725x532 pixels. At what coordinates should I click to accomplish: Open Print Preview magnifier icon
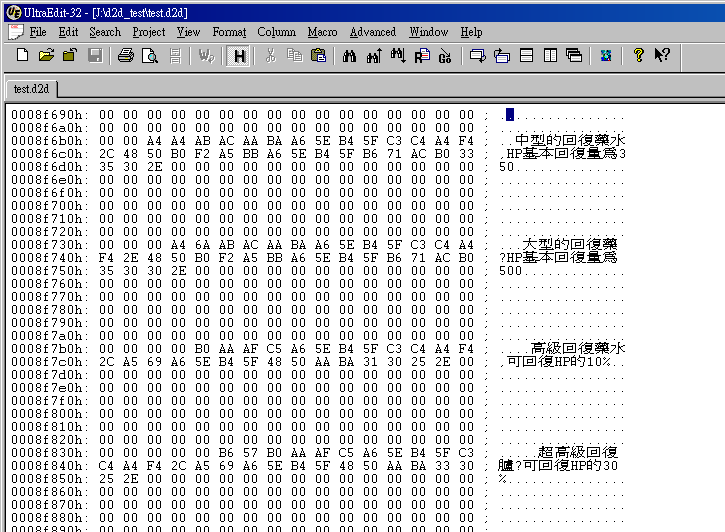(x=150, y=55)
